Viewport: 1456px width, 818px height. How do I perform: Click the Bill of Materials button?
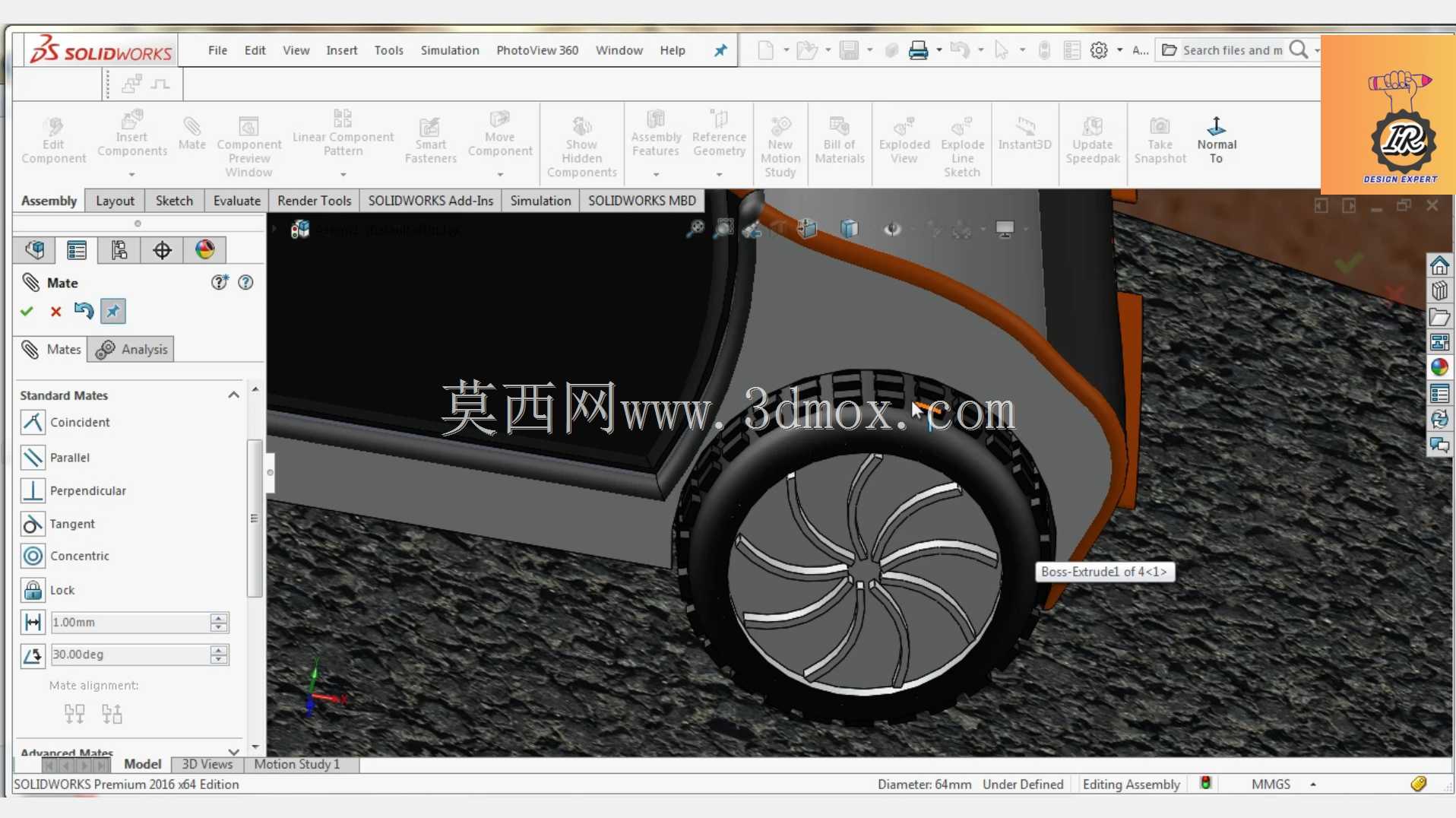click(x=839, y=139)
